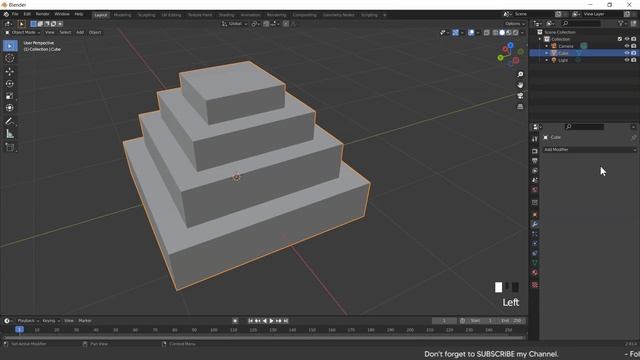Click the timeline Marker menu

click(85, 321)
